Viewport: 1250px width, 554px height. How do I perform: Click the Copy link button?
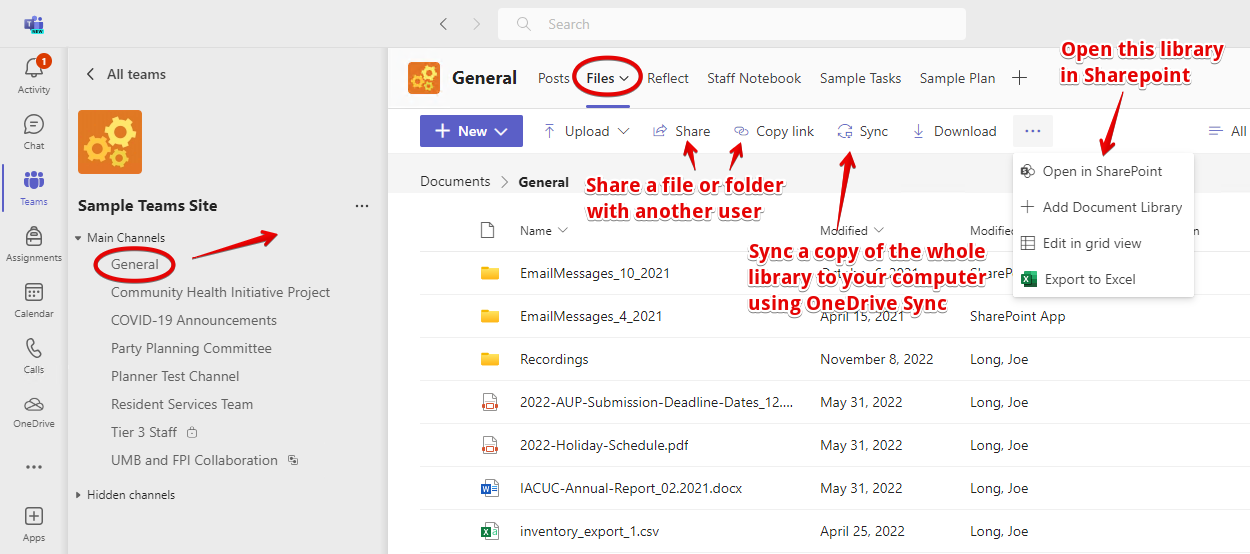click(x=774, y=131)
